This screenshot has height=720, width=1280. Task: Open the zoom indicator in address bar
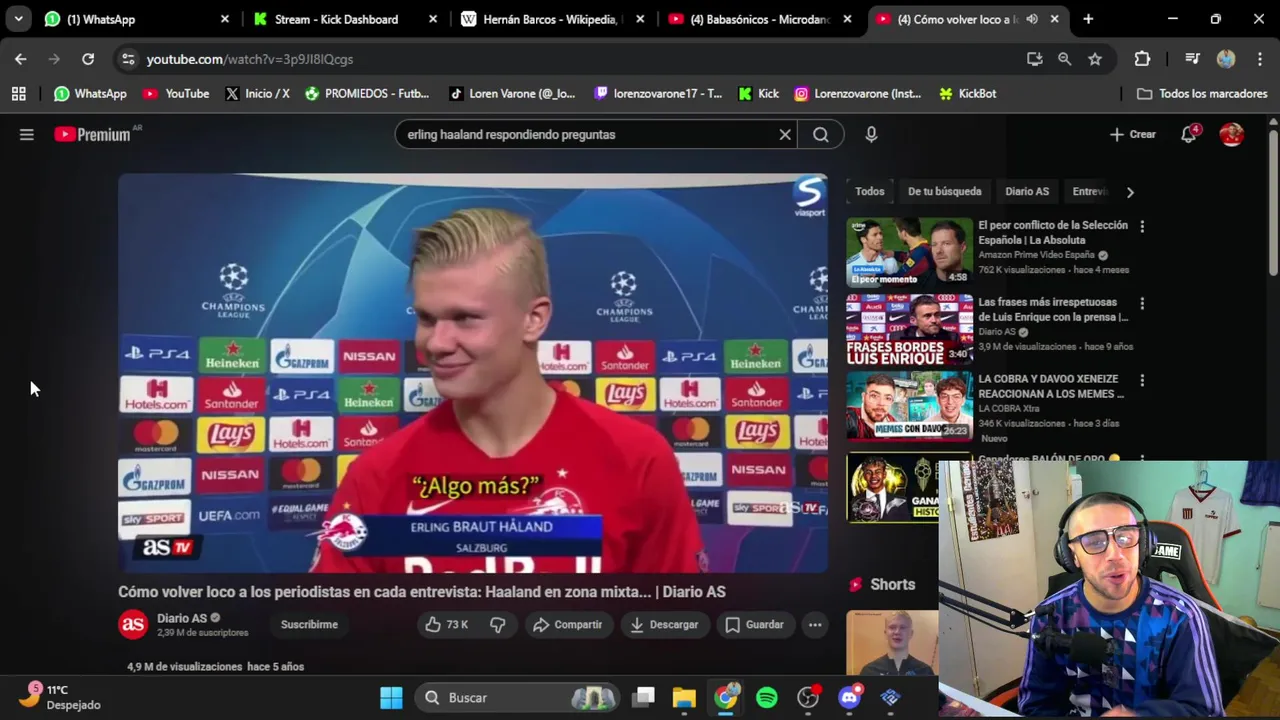(x=1065, y=59)
